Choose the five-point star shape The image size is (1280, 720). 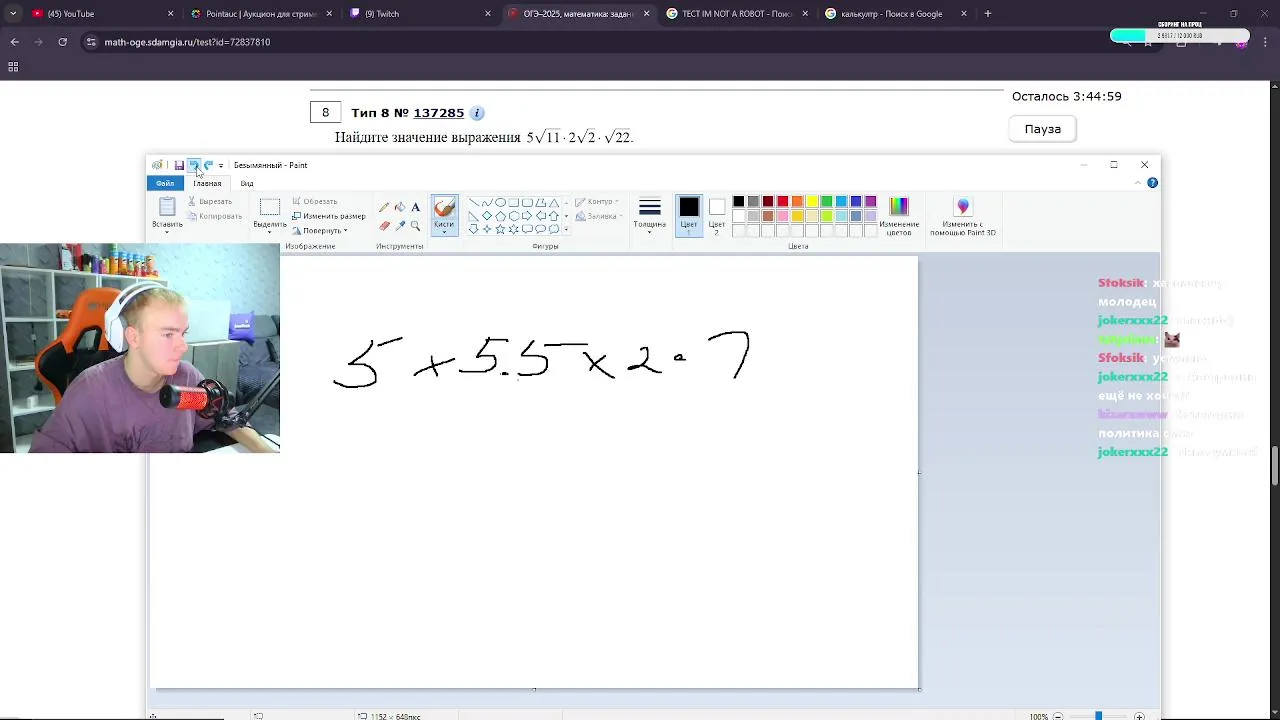pyautogui.click(x=500, y=229)
